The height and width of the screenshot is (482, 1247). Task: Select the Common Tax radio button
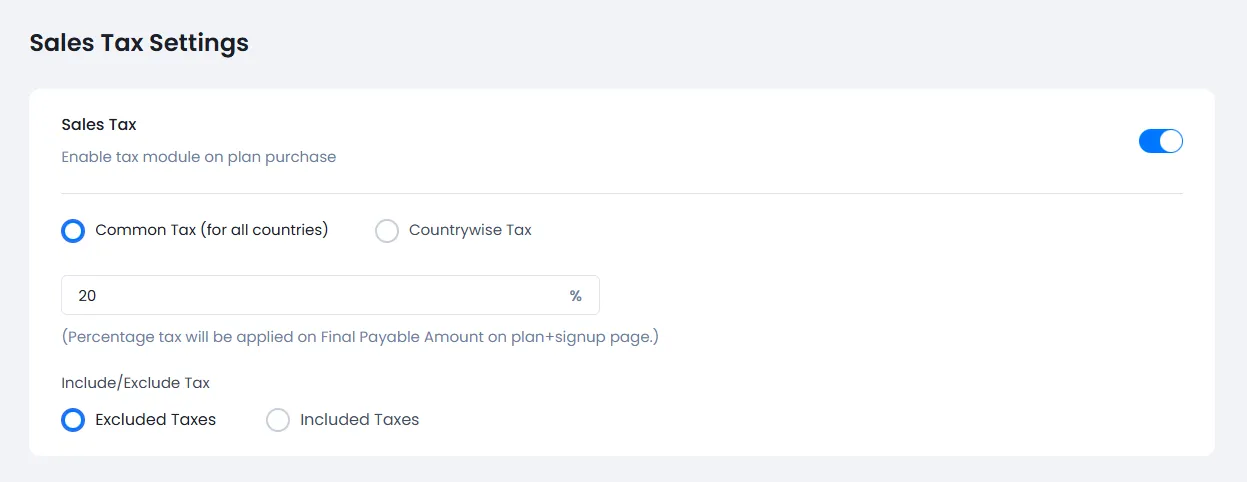(x=73, y=231)
